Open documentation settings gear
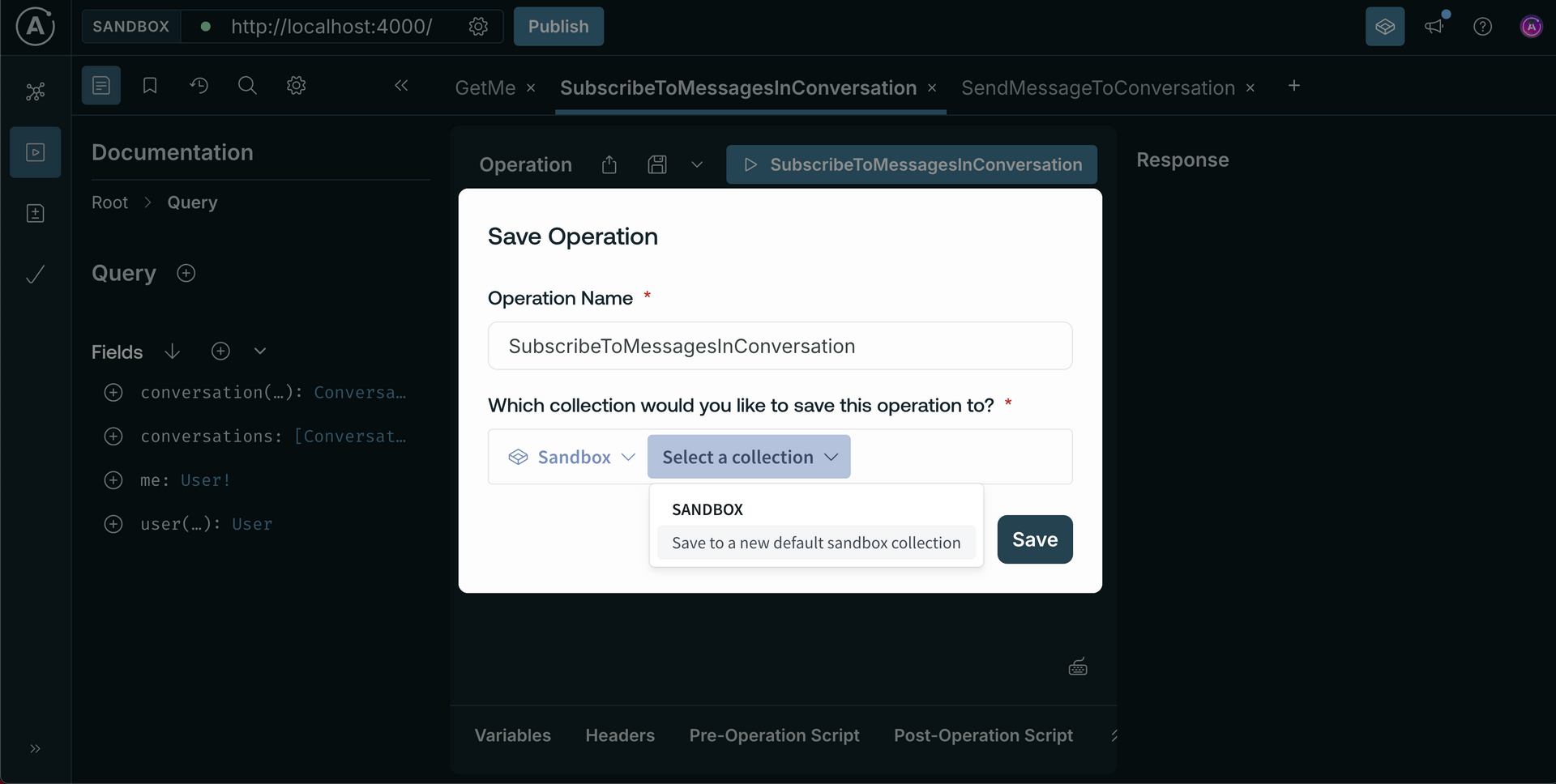1556x784 pixels. click(296, 85)
